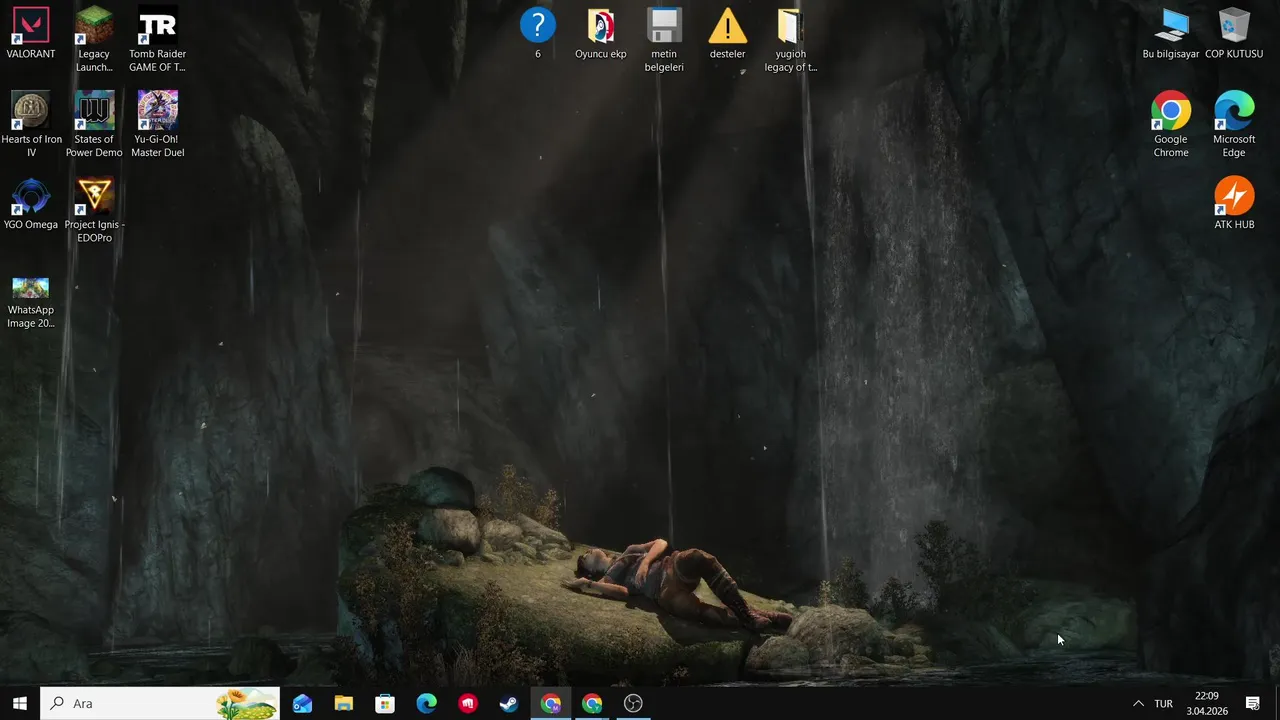Screen dimensions: 1280x720
Task: Select the Microsoft Edge desktop shortcut
Action: click(1234, 124)
